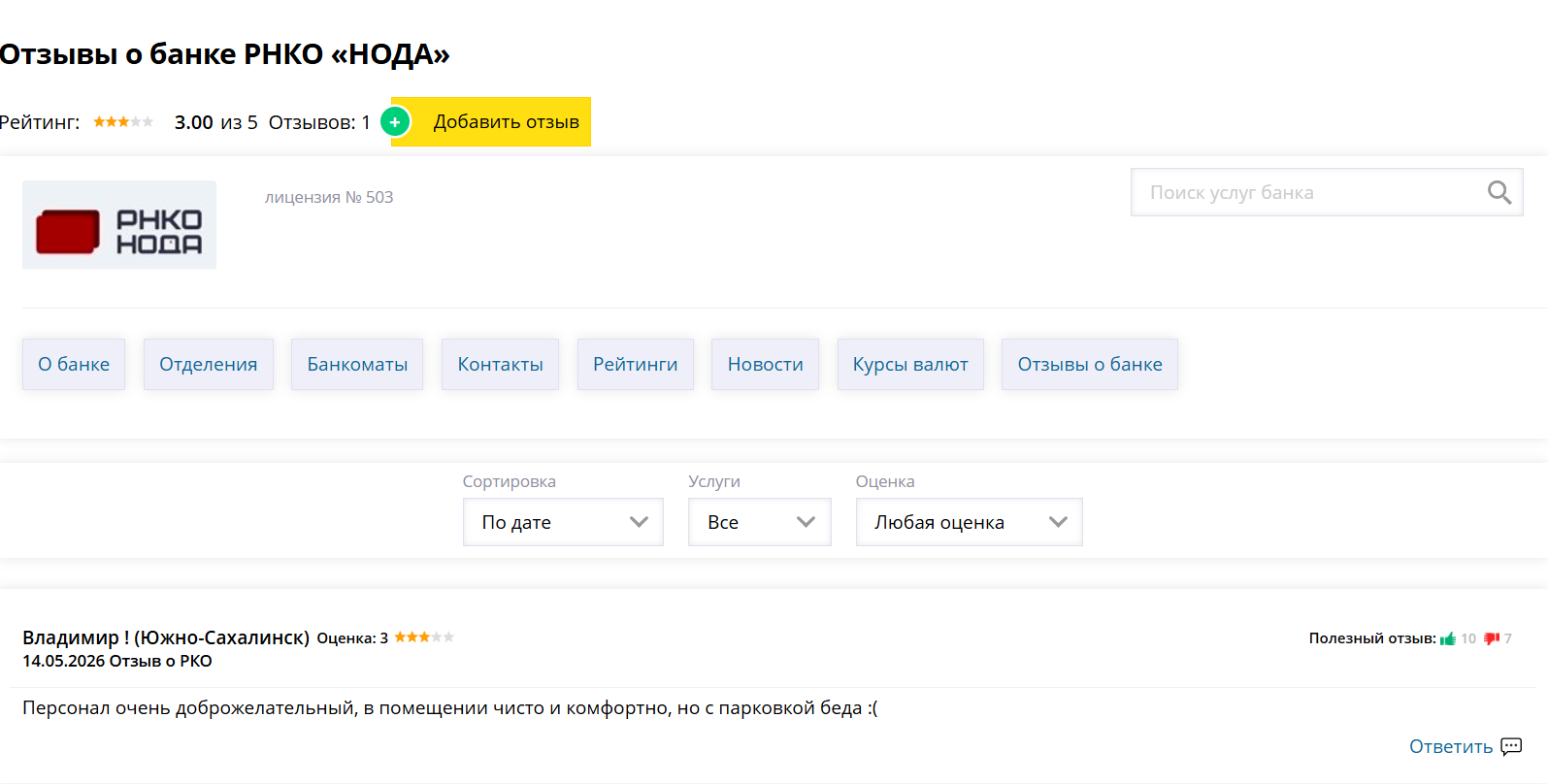
Task: Expand the Сортировка dropdown showing По дате
Action: 563,522
